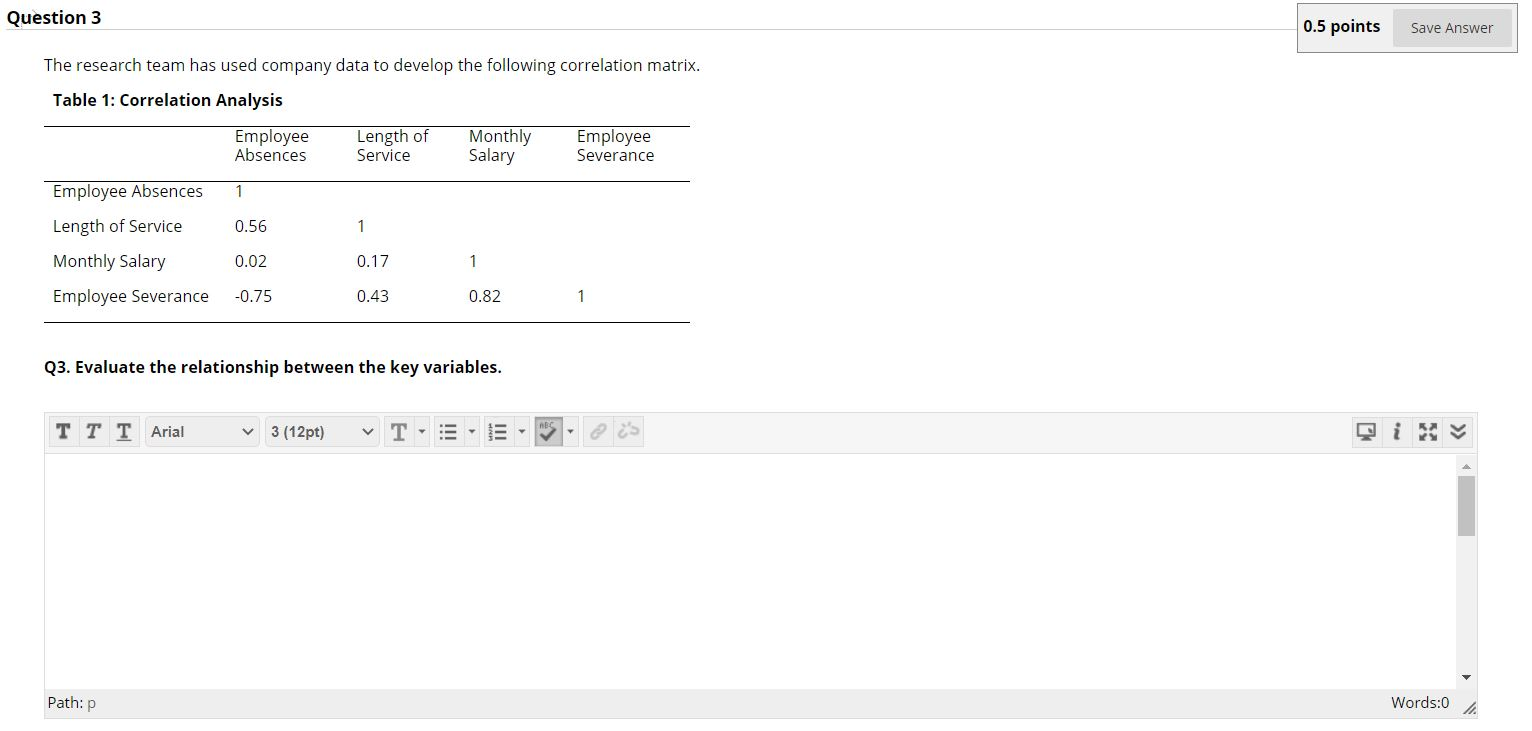This screenshot has height=731, width=1532.
Task: Click the 'Employee Absences' column header
Action: point(272,146)
